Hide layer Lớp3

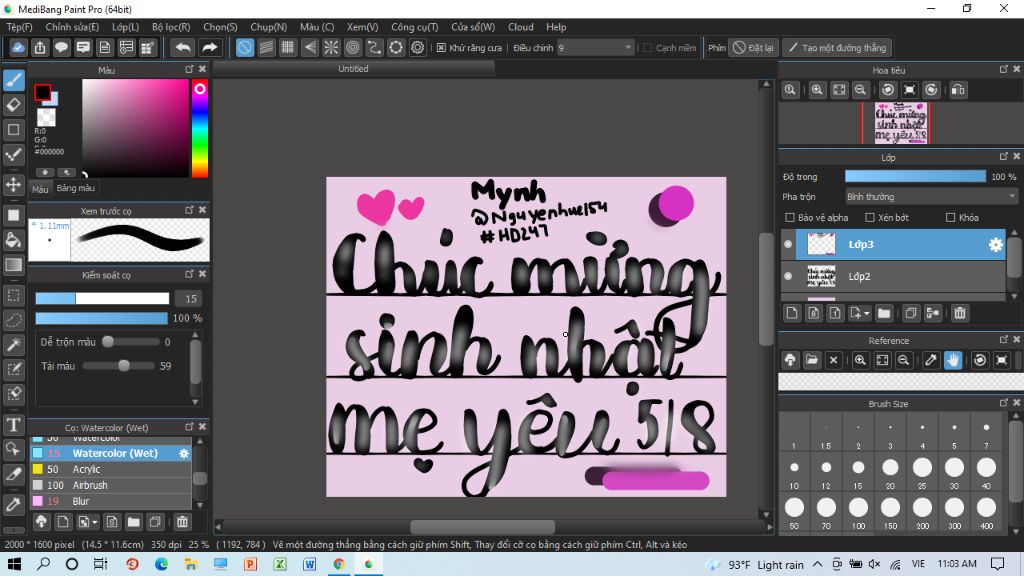click(x=788, y=244)
